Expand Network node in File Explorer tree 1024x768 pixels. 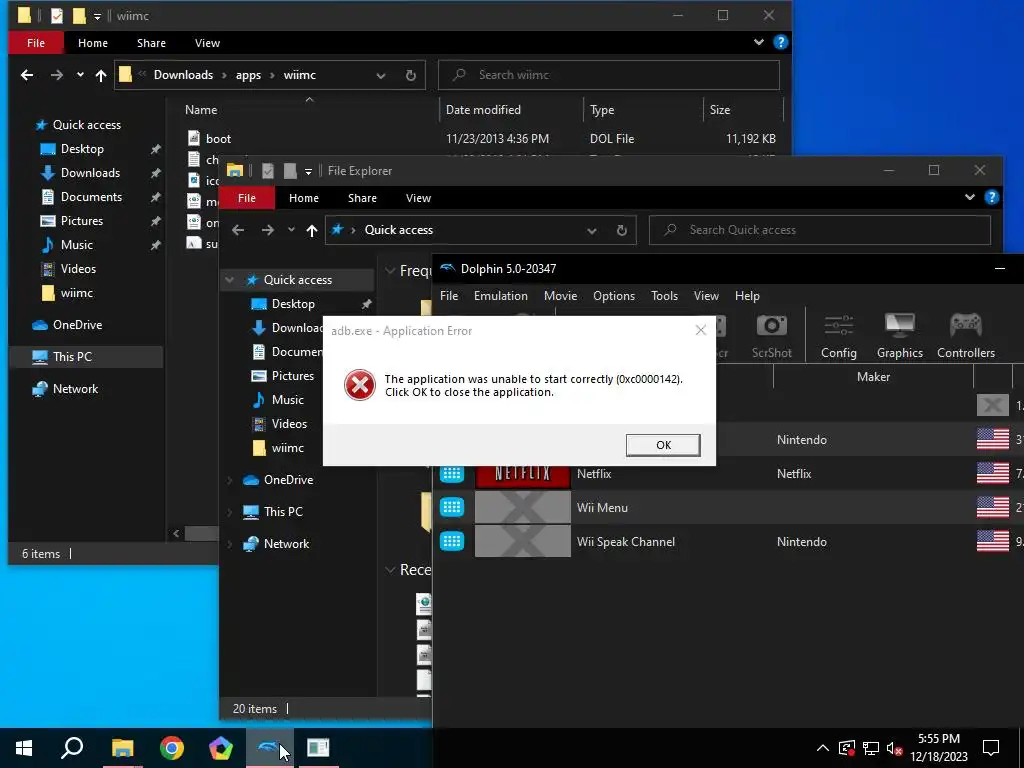pyautogui.click(x=230, y=544)
